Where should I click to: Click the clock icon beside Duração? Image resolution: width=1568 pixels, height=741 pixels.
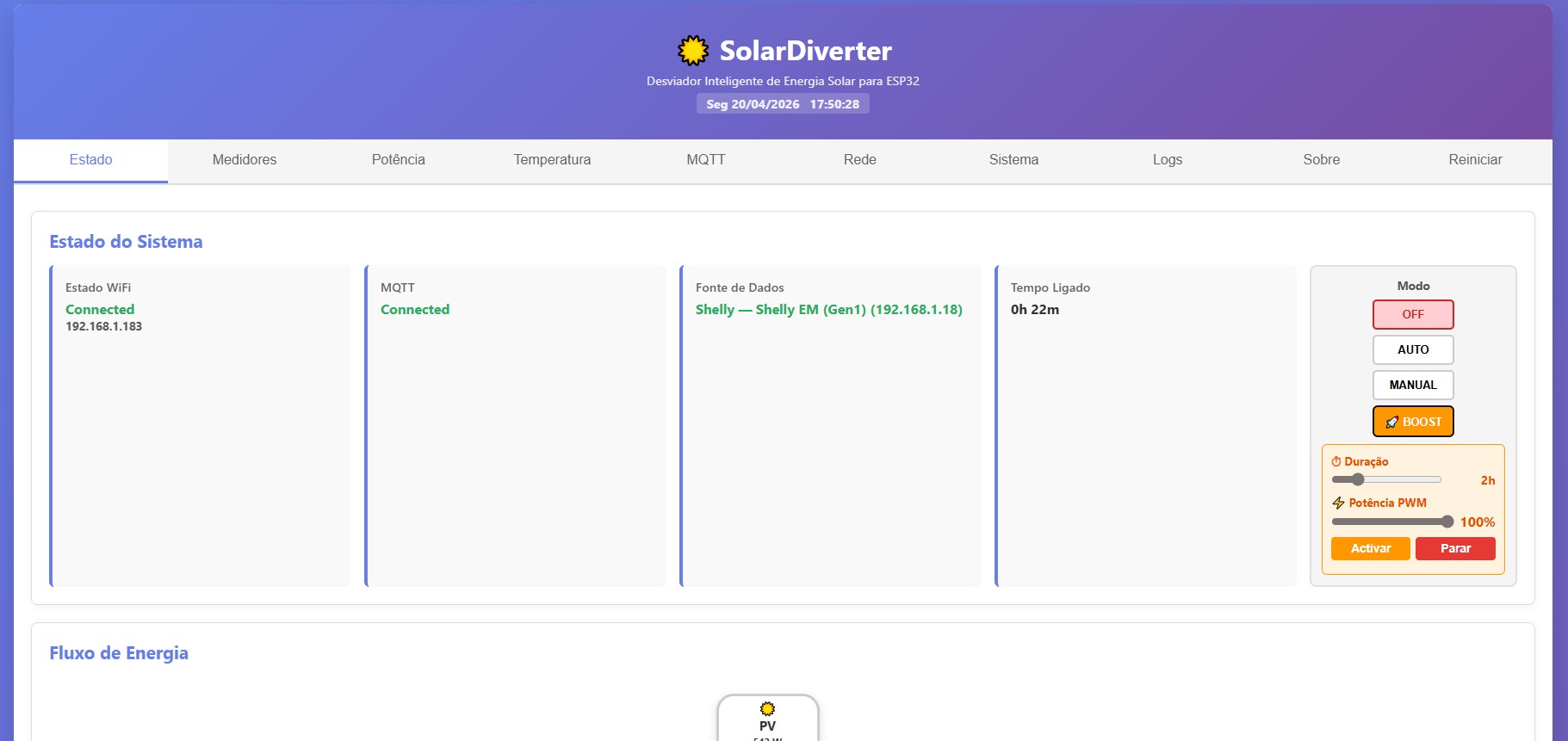pos(1336,461)
